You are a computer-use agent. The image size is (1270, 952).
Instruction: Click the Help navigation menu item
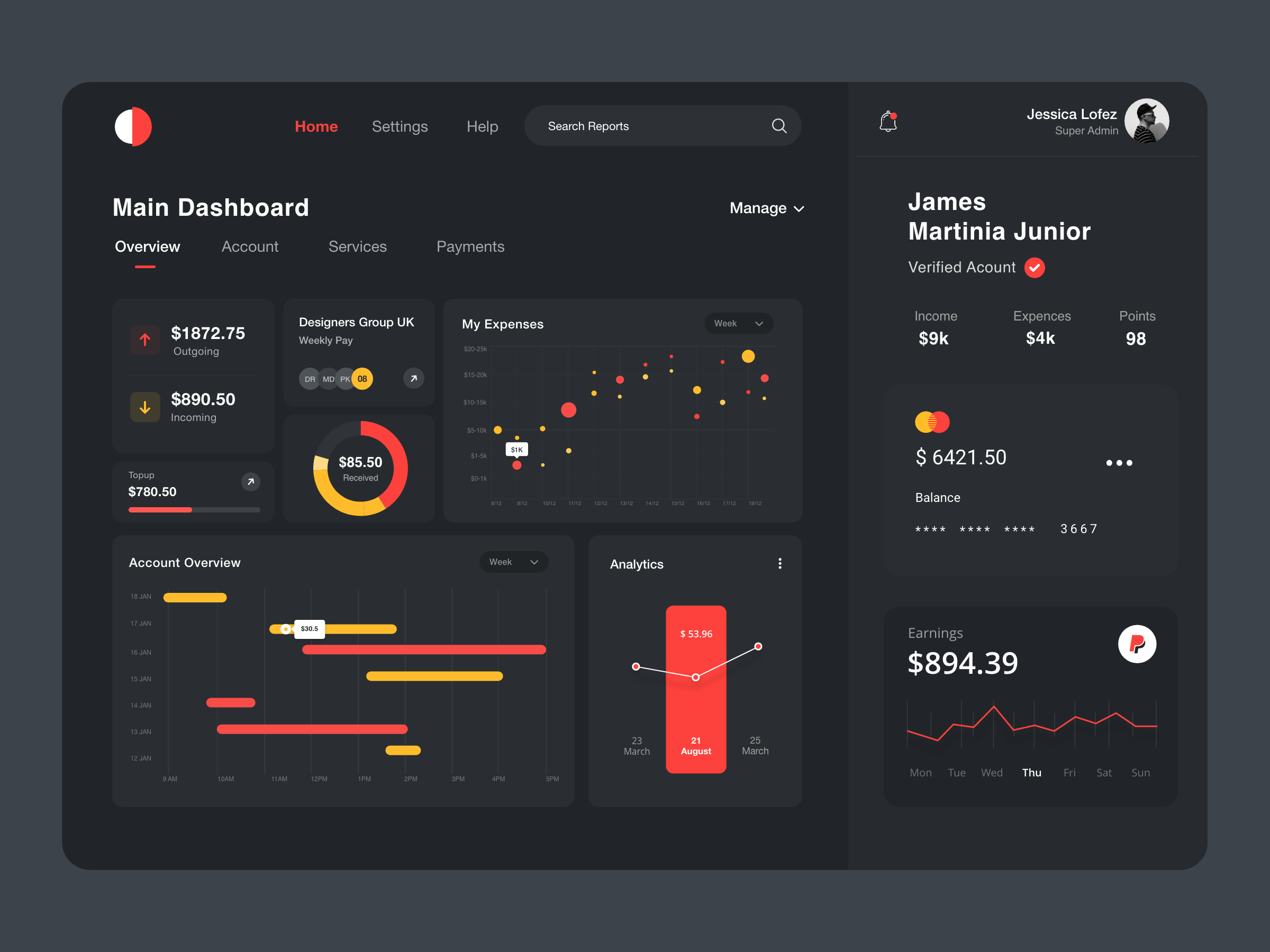(480, 125)
